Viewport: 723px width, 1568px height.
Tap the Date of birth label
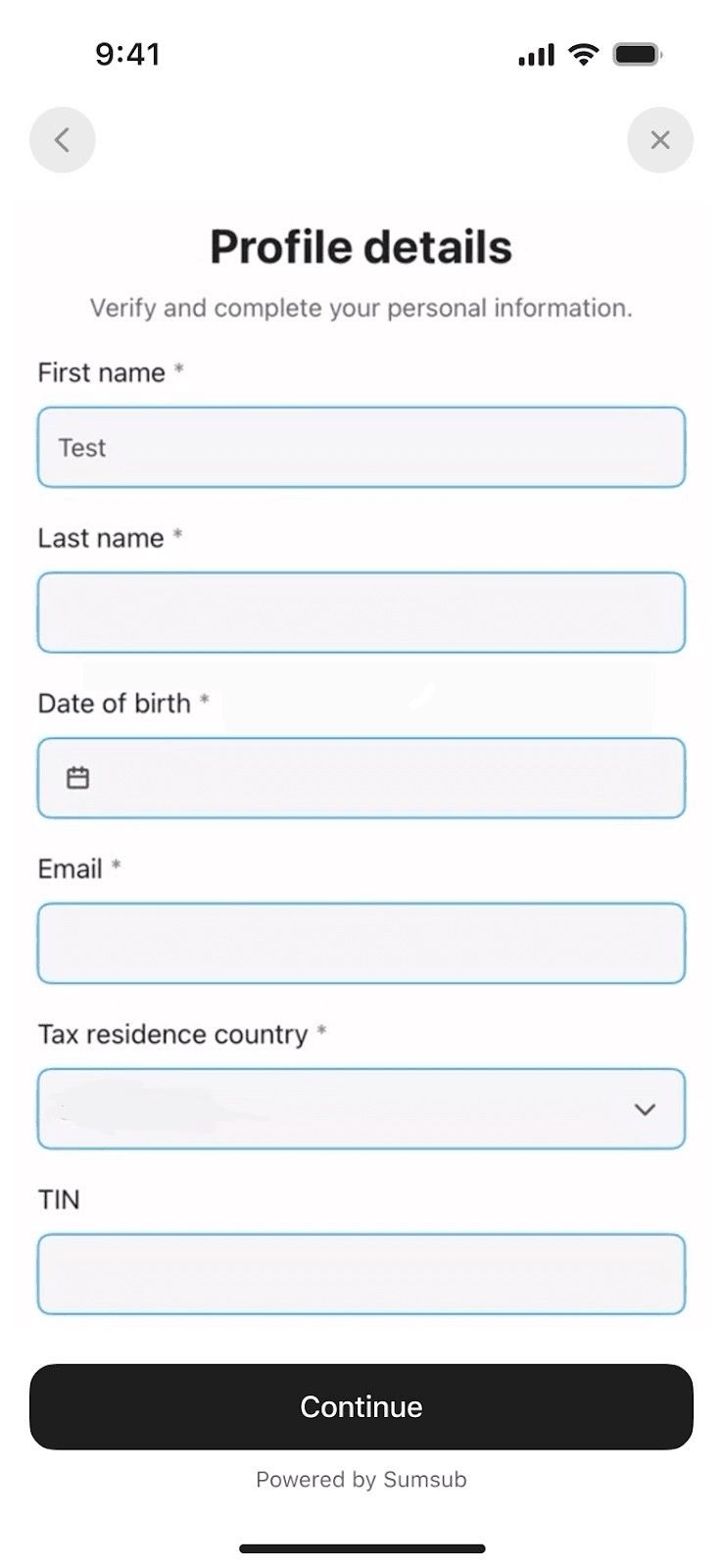tap(114, 704)
